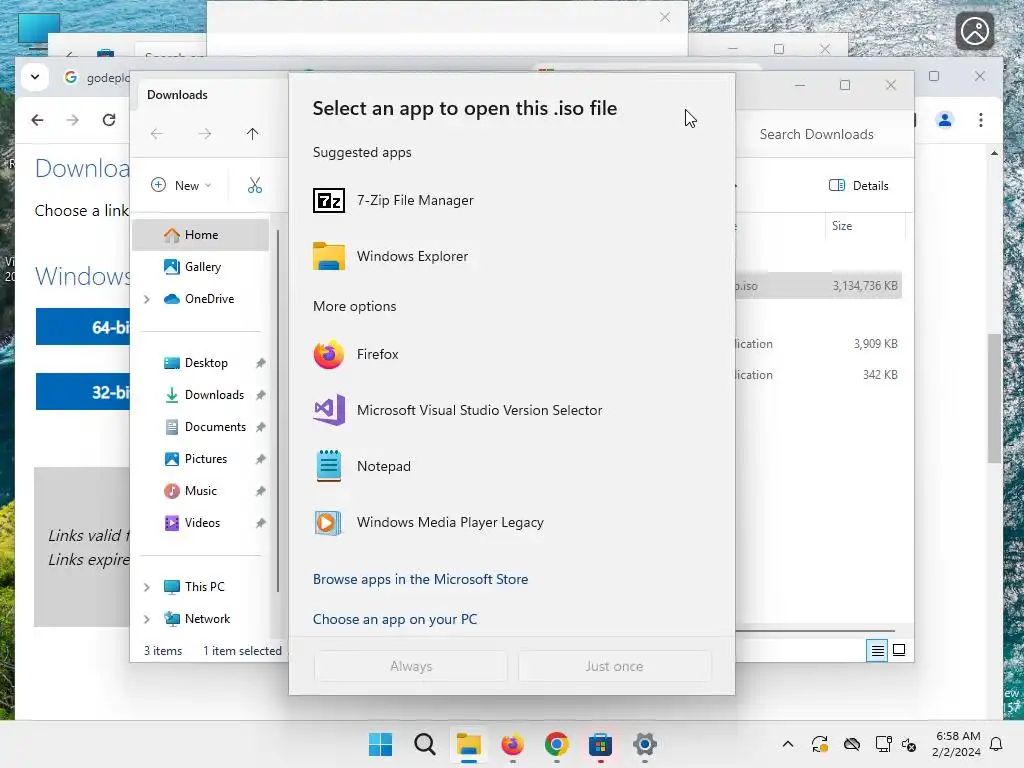Click the 64-bit download button in Chrome
Image resolution: width=1024 pixels, height=768 pixels.
click(x=83, y=327)
